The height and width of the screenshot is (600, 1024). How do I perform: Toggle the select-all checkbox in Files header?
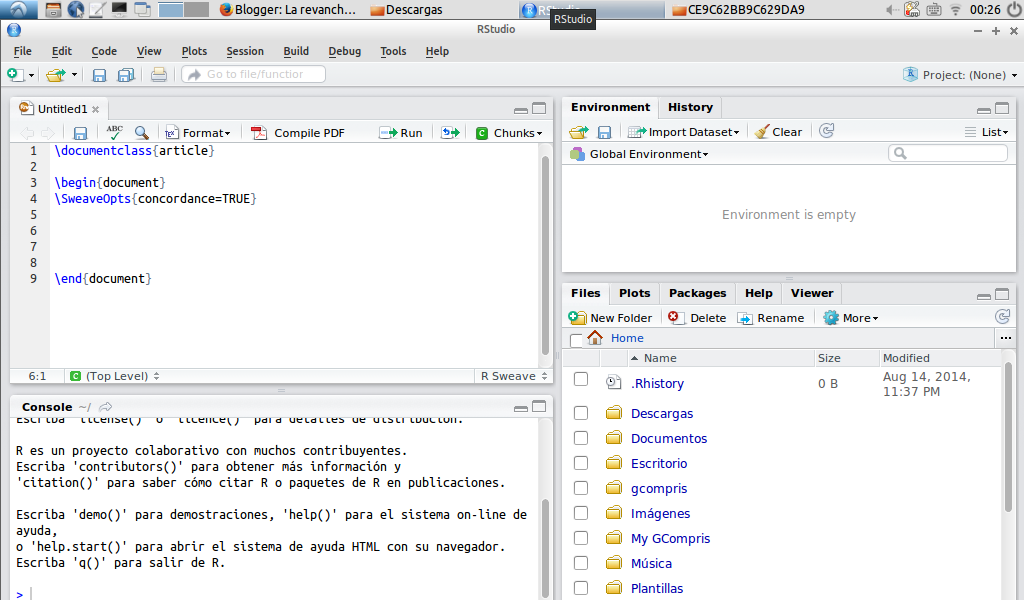tap(577, 338)
